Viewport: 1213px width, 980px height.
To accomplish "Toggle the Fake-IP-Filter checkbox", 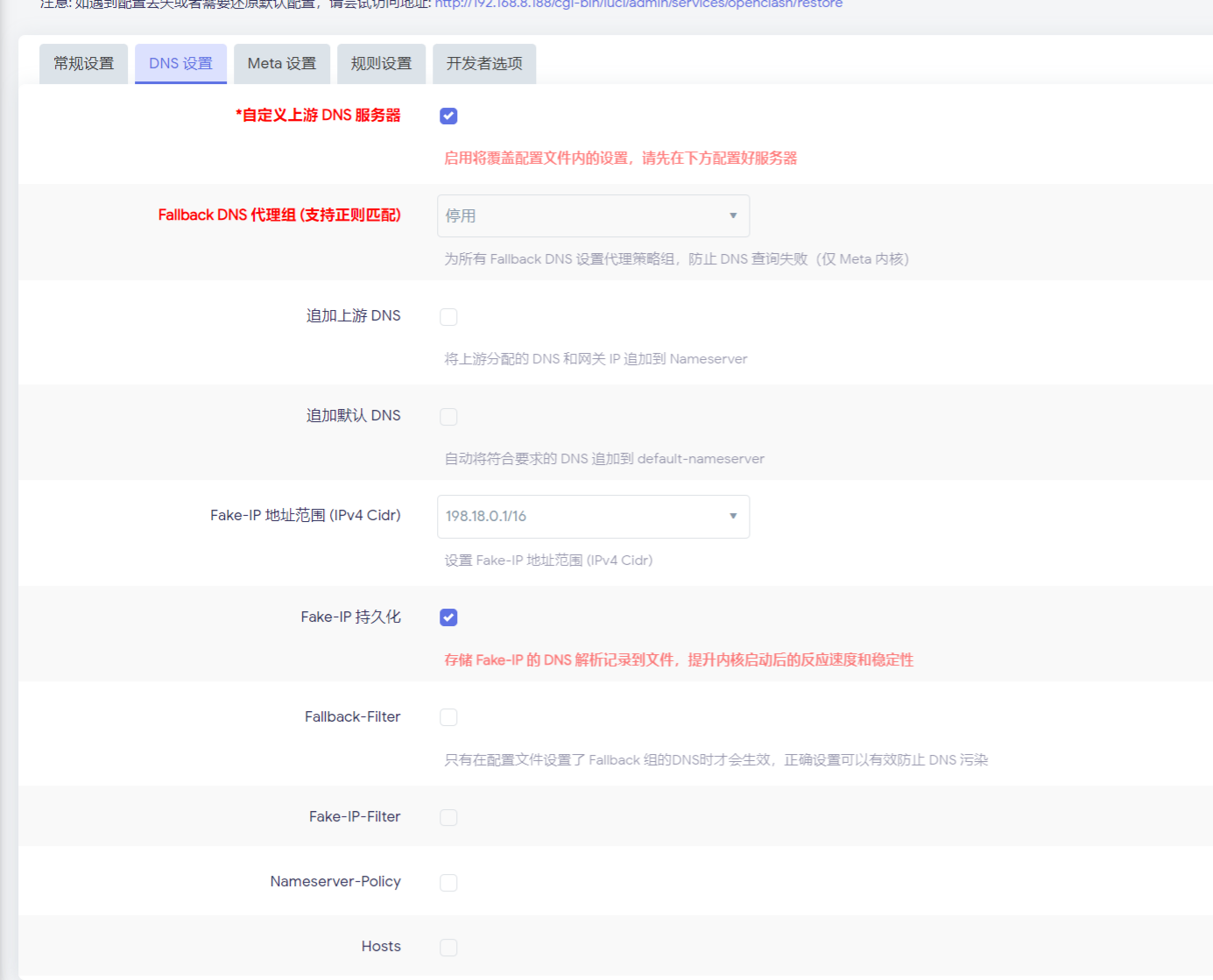I will pyautogui.click(x=448, y=818).
